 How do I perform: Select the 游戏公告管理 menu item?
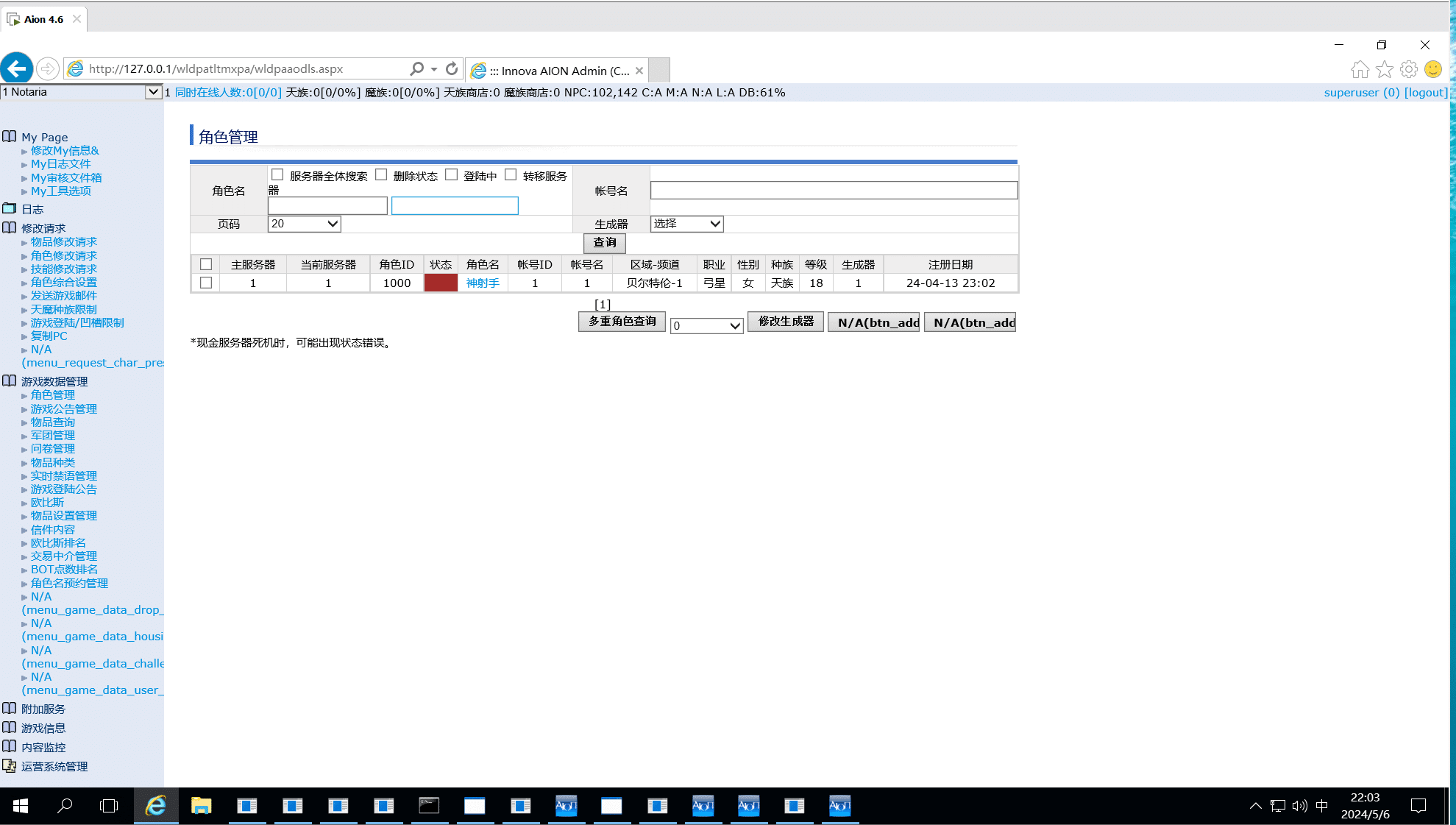63,408
